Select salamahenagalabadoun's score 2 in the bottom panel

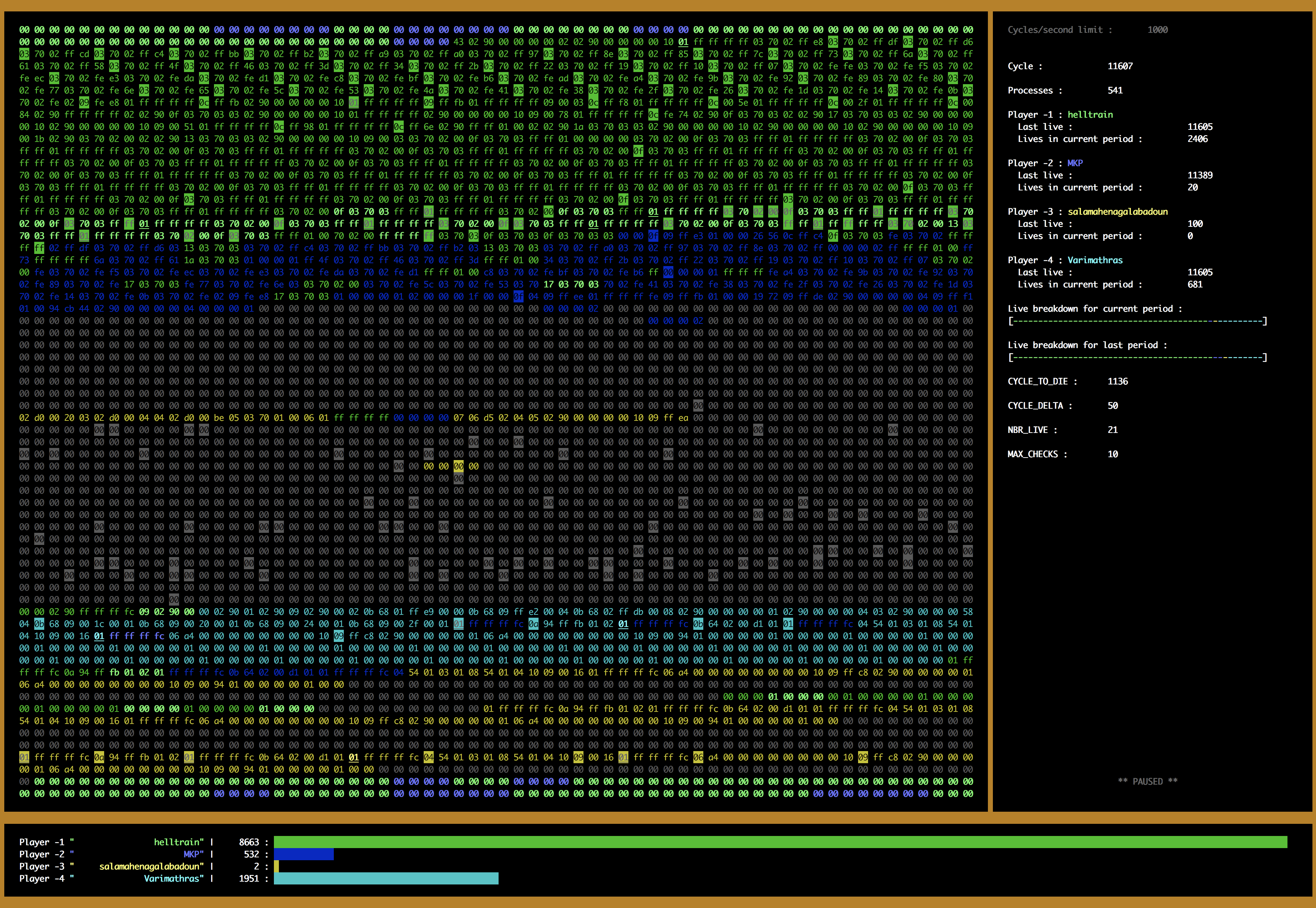click(256, 867)
